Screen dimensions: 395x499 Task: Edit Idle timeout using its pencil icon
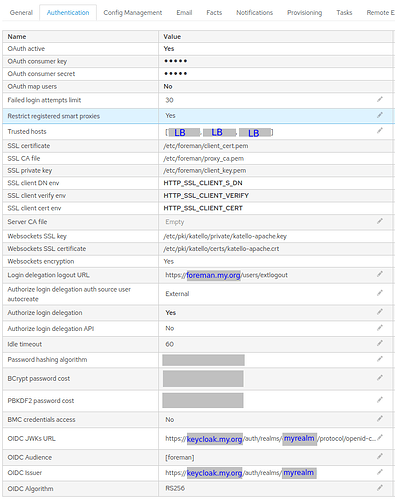[380, 343]
